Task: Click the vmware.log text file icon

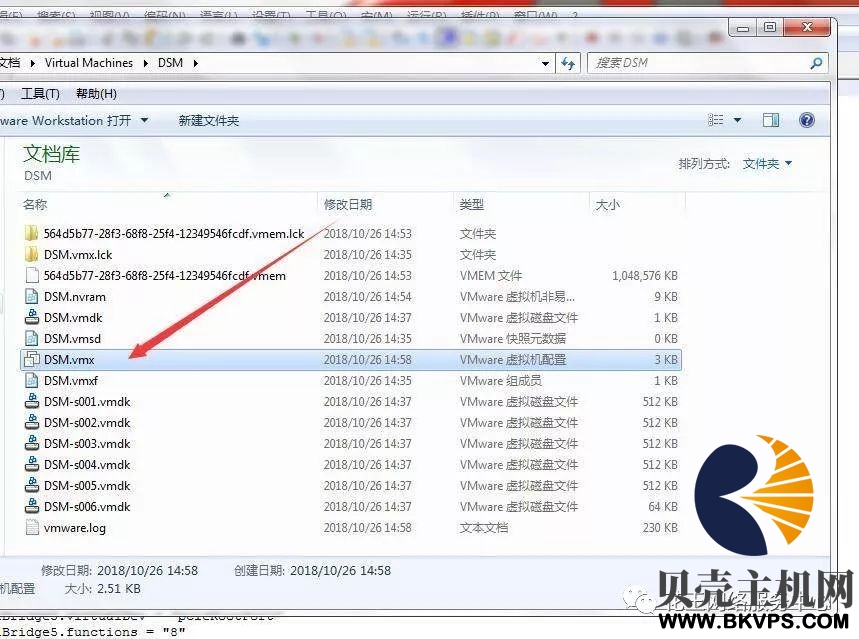Action: tap(32, 528)
